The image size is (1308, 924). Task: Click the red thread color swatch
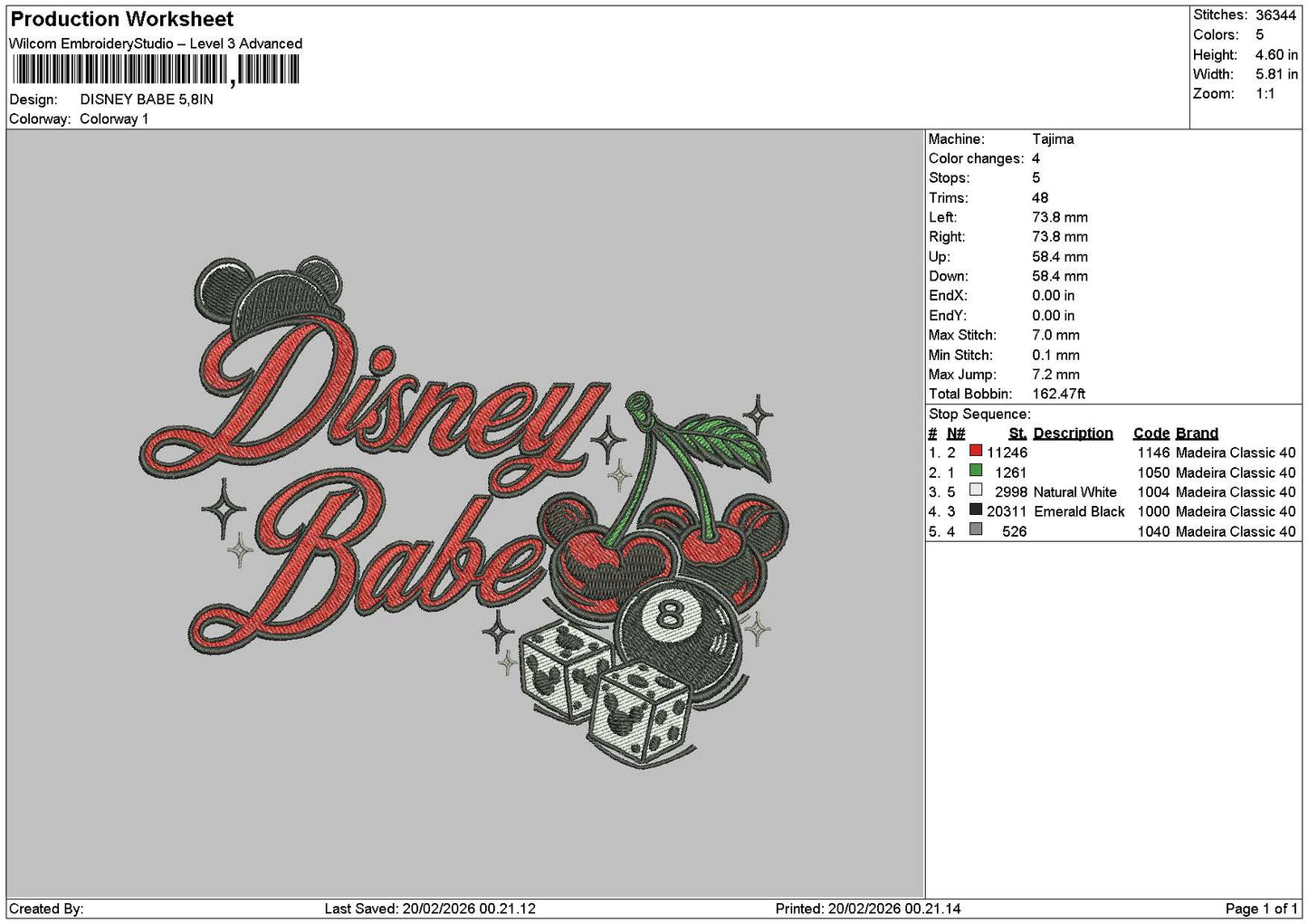pos(976,451)
